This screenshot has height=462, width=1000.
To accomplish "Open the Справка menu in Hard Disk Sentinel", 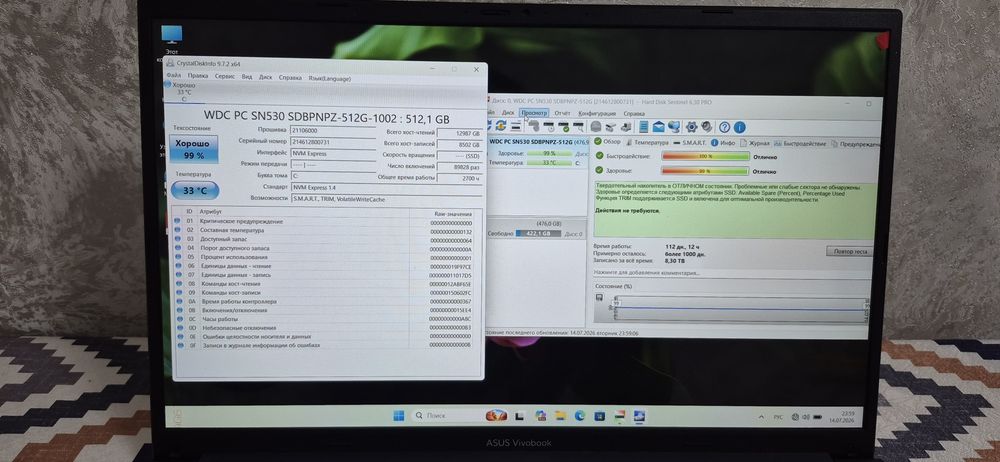I will point(634,114).
